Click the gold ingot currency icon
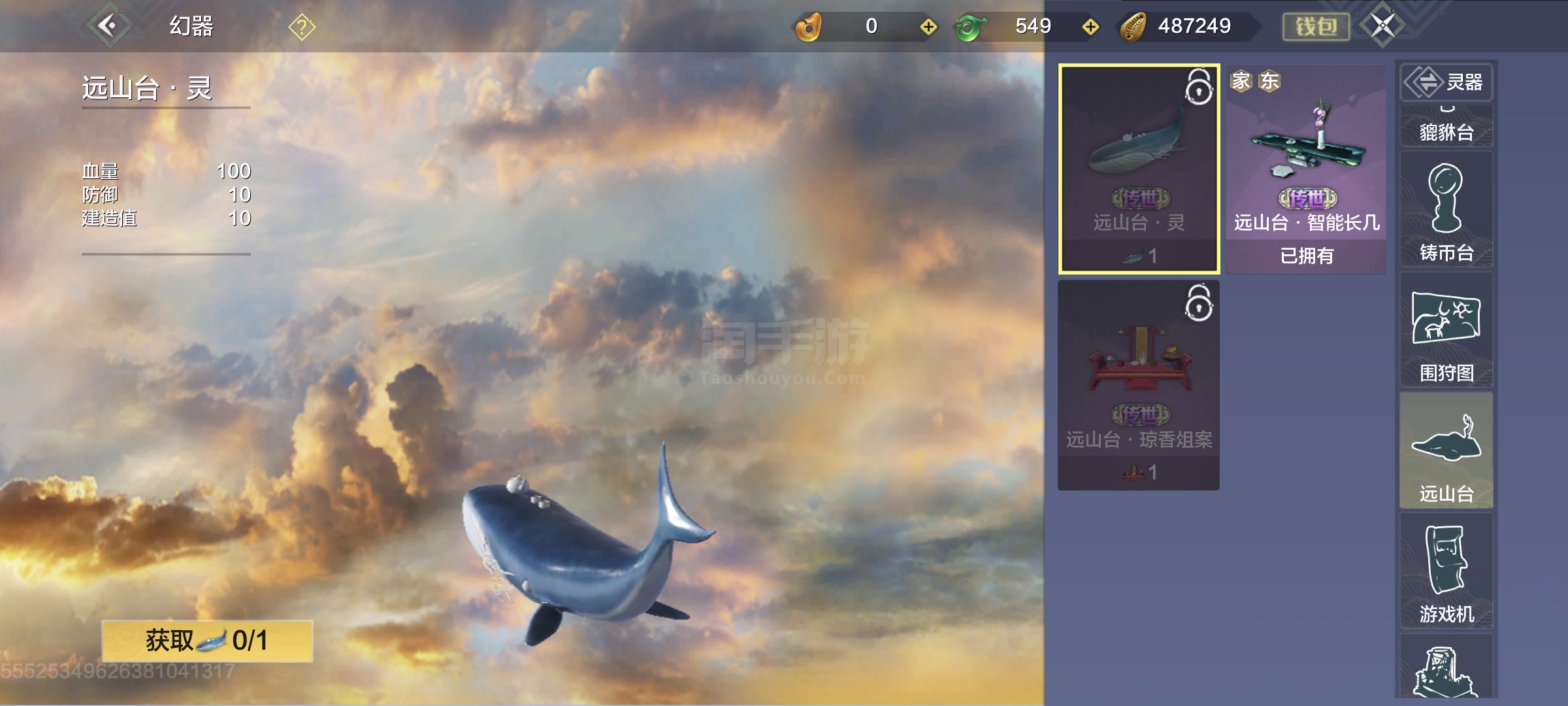 tap(809, 27)
